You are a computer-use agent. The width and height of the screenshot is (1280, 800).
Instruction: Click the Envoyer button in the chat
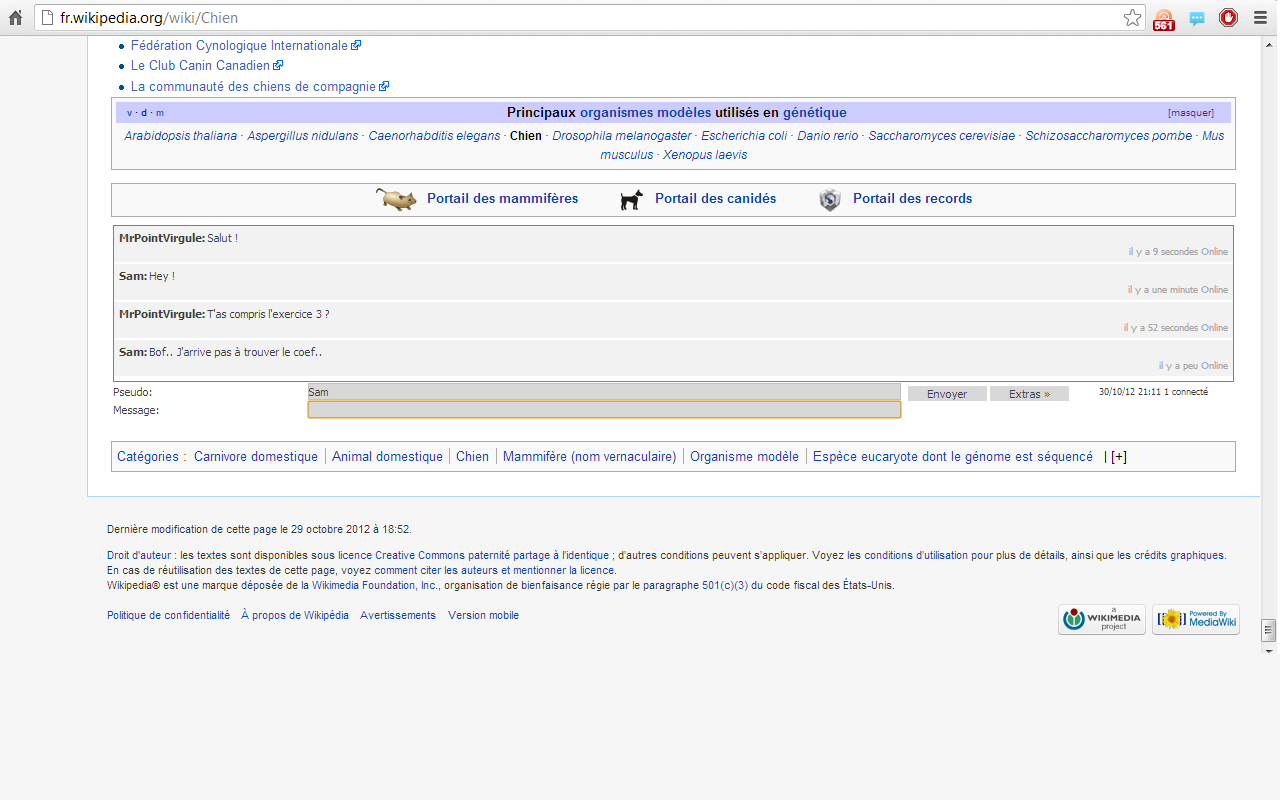pyautogui.click(x=947, y=394)
